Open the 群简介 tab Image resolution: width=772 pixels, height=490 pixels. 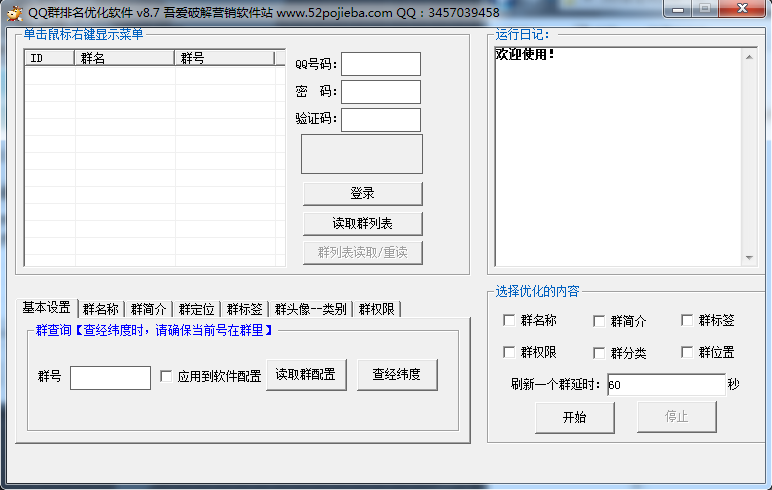click(x=149, y=309)
